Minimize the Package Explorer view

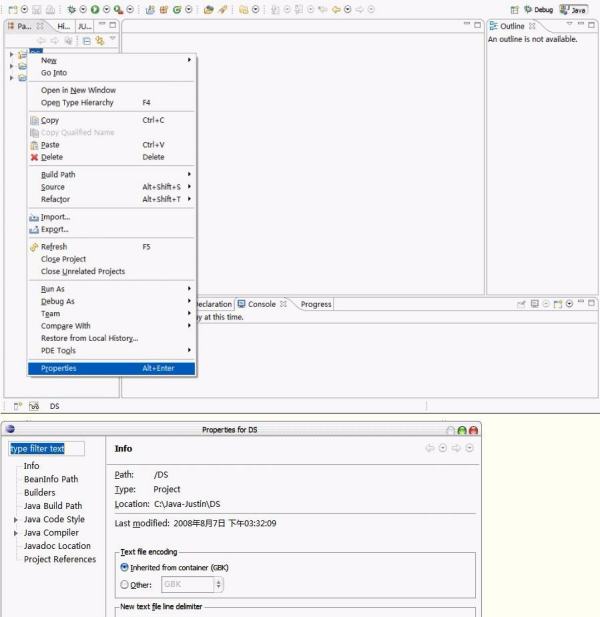tap(102, 24)
